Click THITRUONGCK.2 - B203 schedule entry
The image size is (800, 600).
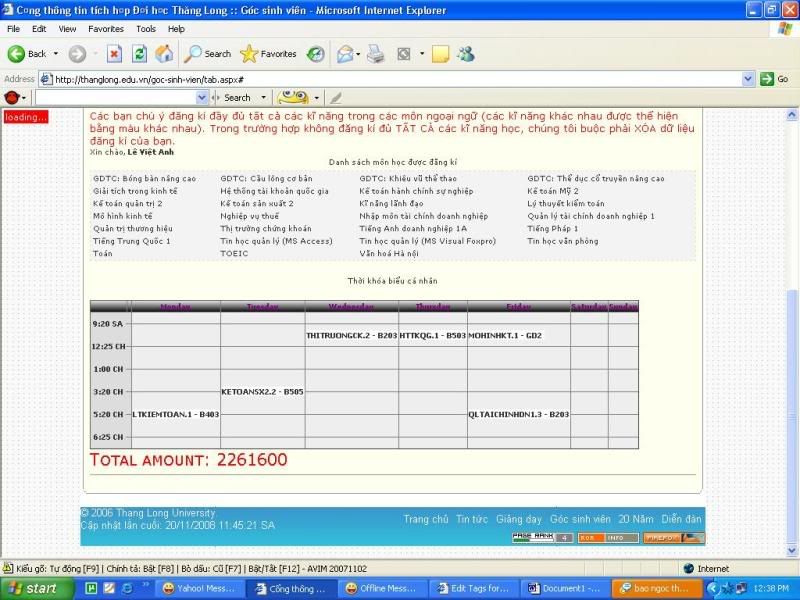tap(352, 336)
